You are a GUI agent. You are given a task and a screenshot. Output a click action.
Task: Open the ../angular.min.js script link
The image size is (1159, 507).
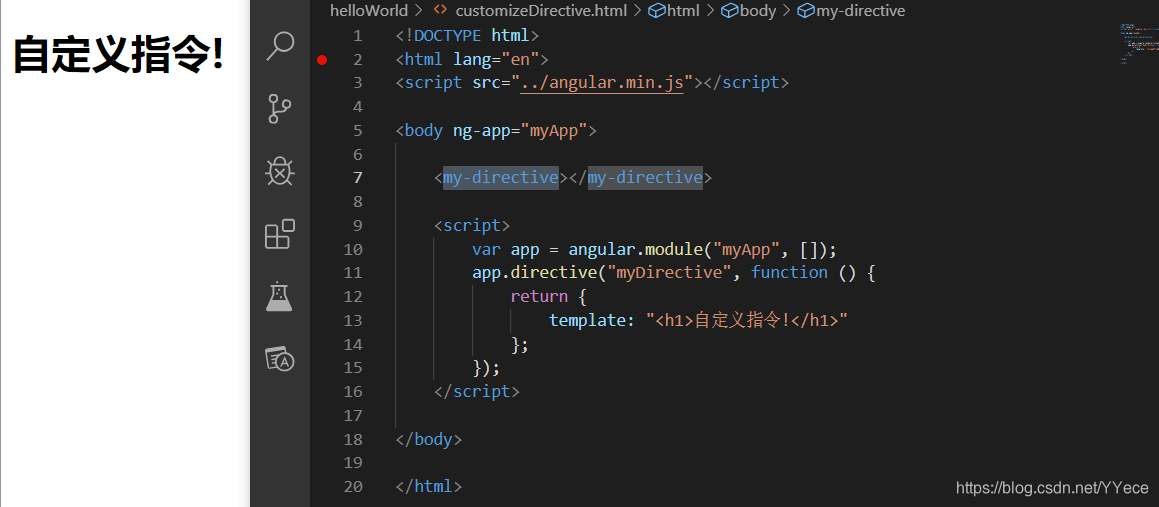(x=602, y=83)
